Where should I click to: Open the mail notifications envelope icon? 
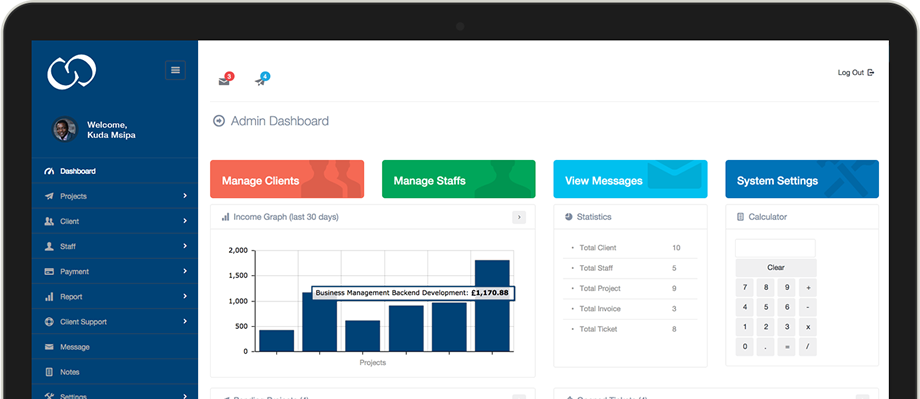point(225,80)
